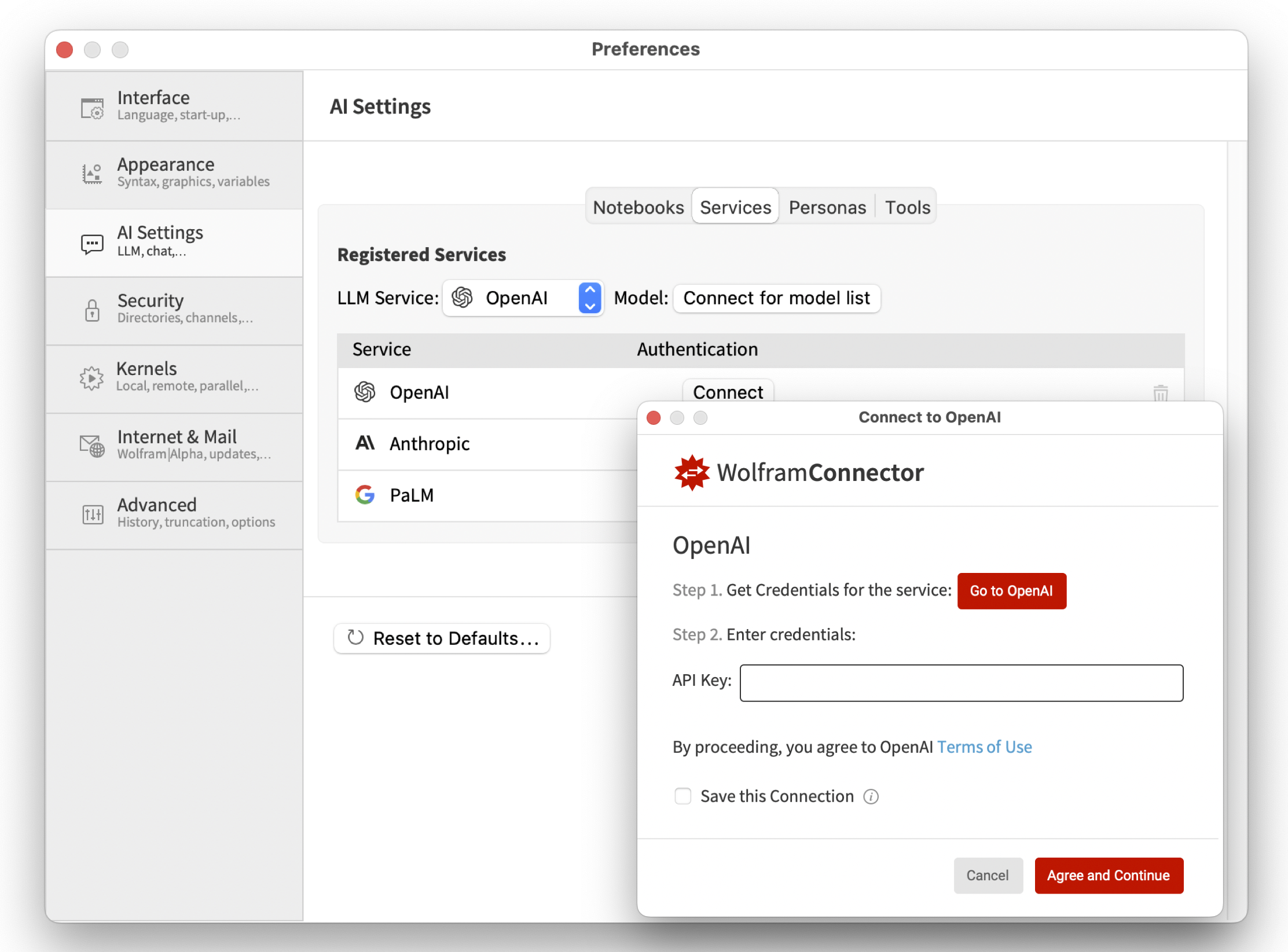The image size is (1288, 952).
Task: Cancel the Connect to OpenAI dialog
Action: click(988, 876)
